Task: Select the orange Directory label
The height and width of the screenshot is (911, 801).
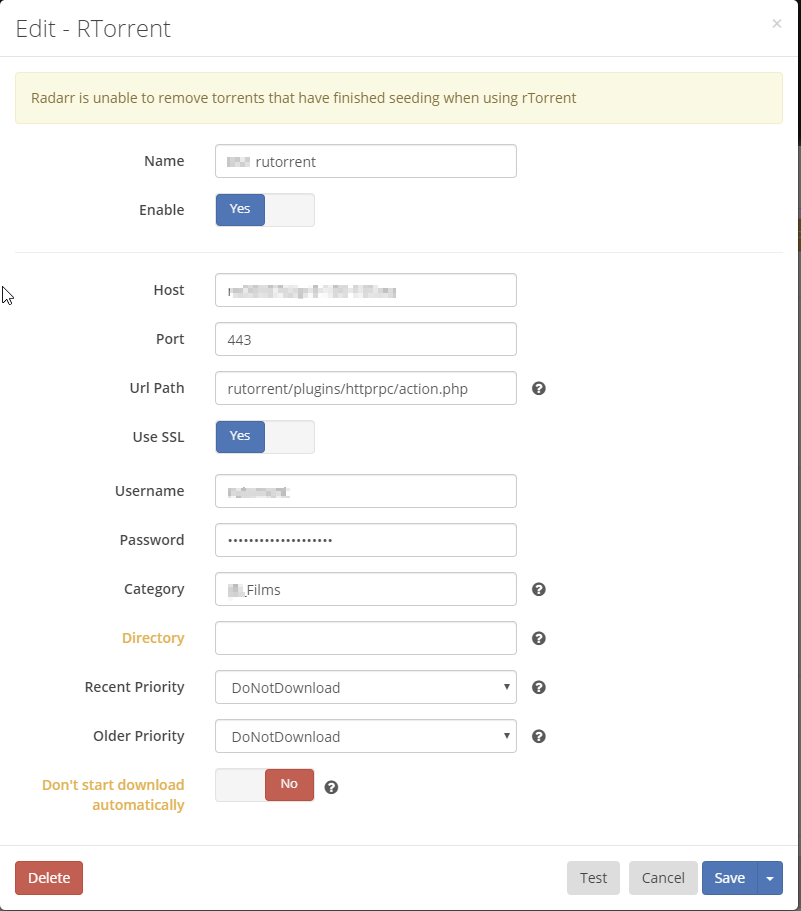Action: (153, 638)
